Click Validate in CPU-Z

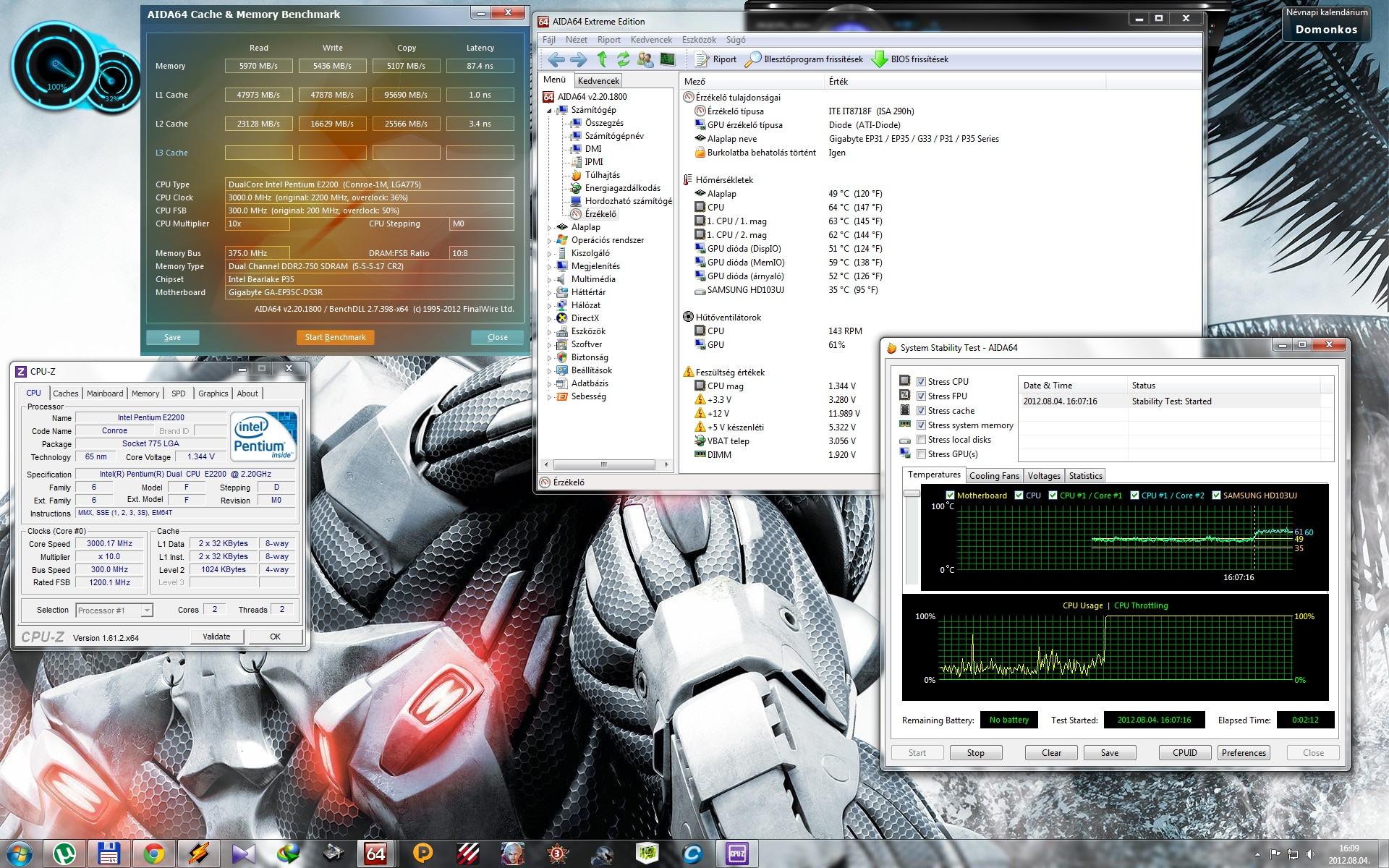point(216,637)
